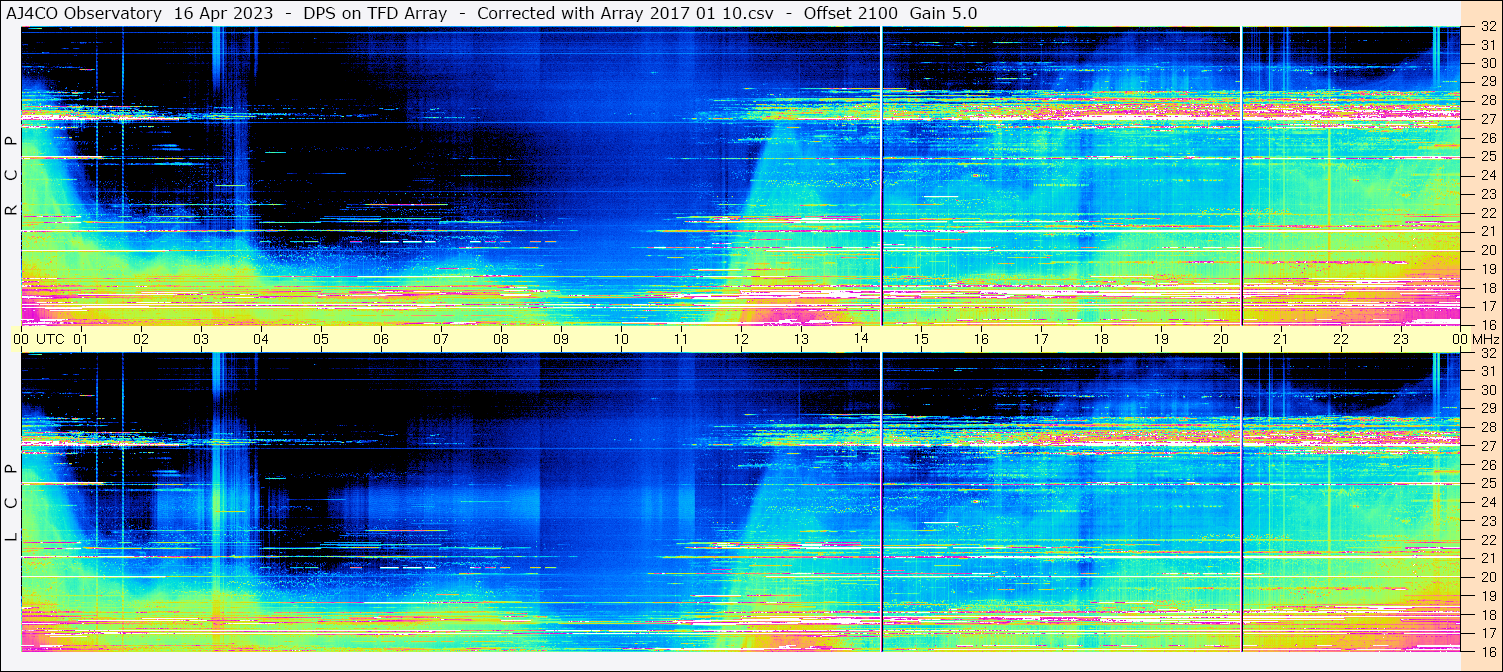Select the 09 hour tick label
The height and width of the screenshot is (672, 1503).
pos(561,339)
